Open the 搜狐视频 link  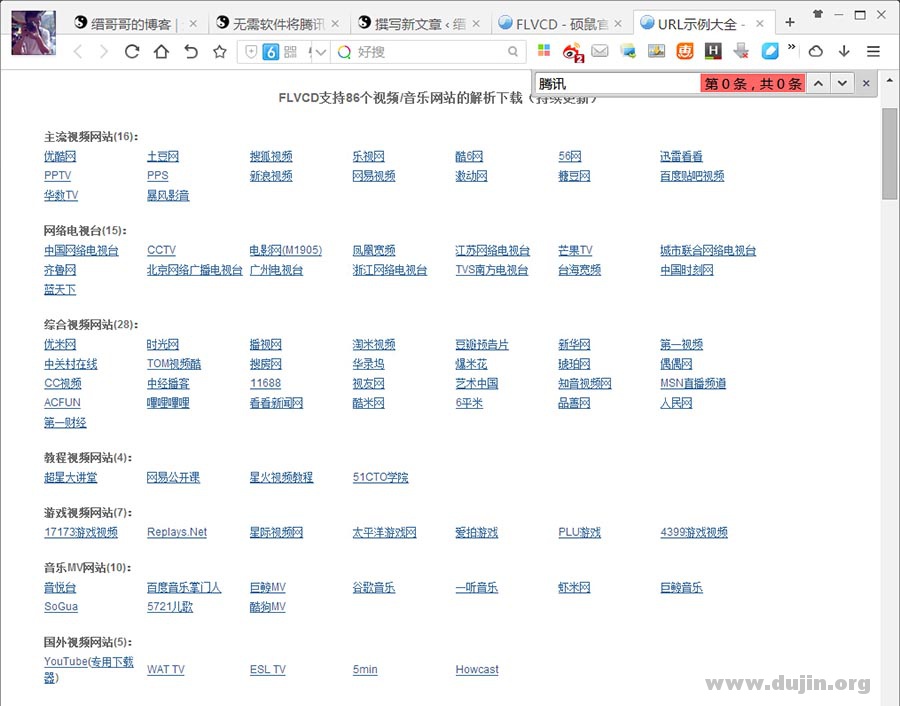click(x=271, y=156)
